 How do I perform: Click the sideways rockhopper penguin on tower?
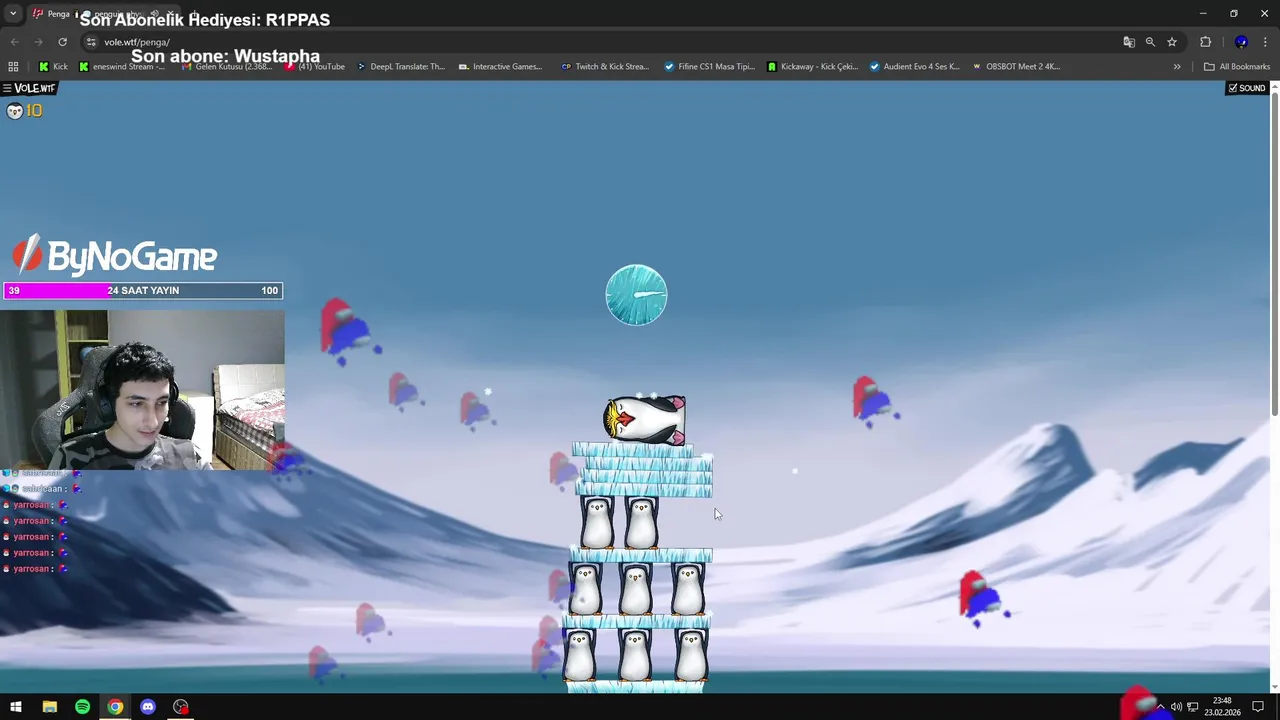pyautogui.click(x=645, y=419)
